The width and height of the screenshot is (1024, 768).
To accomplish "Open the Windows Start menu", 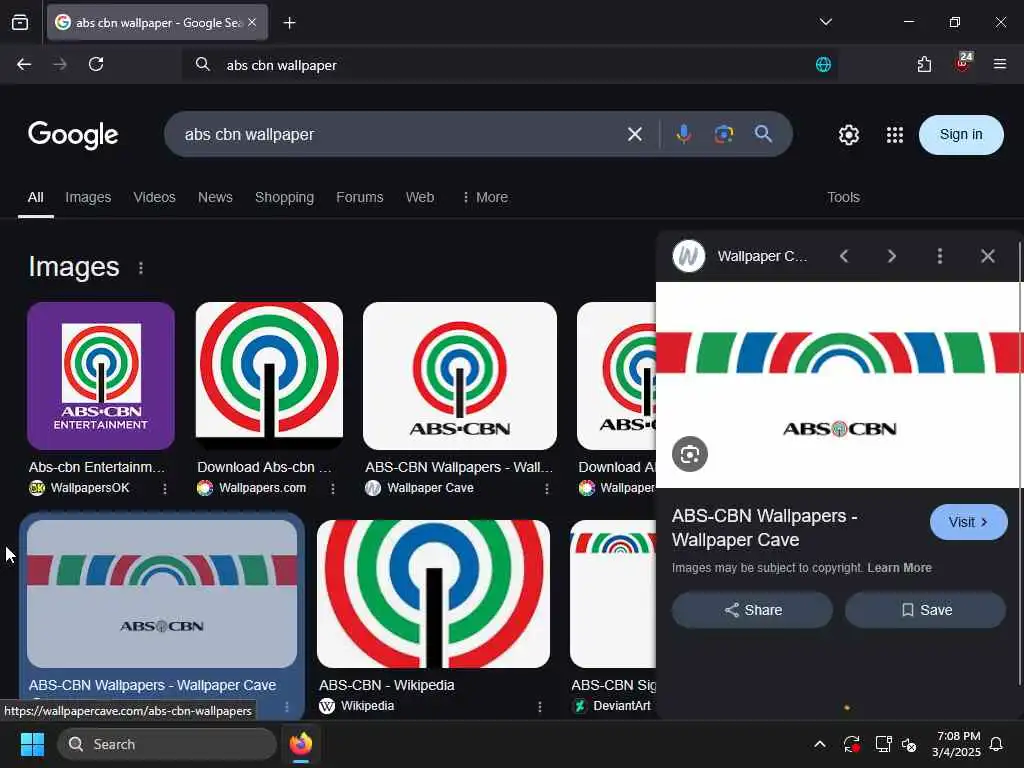I will (32, 744).
